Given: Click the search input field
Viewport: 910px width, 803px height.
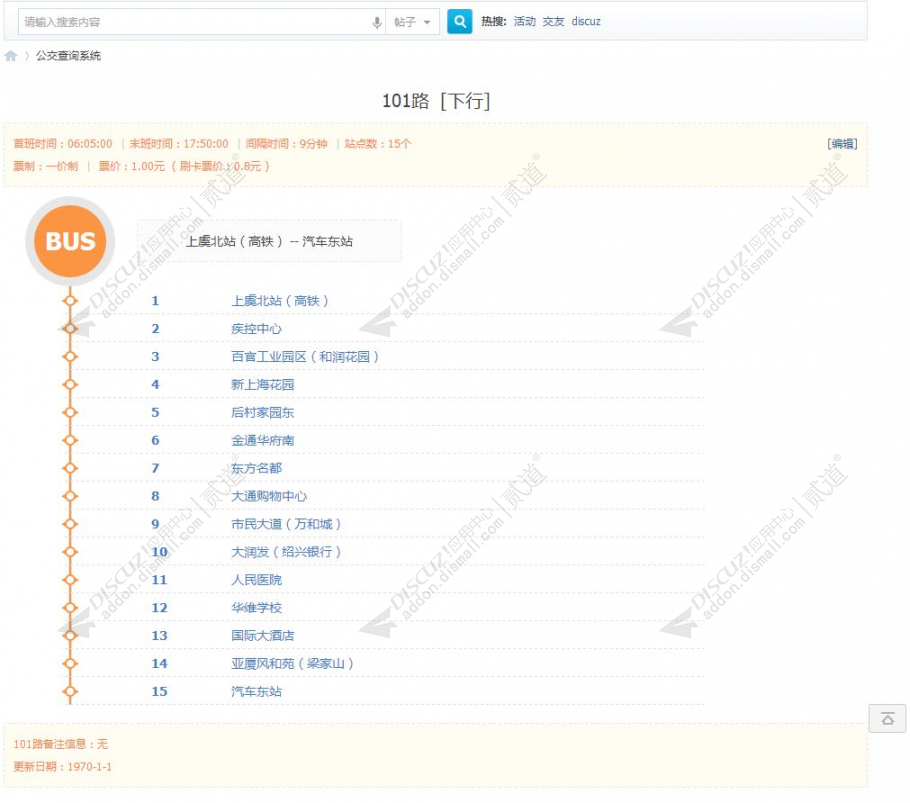Looking at the screenshot, I should click(x=180, y=21).
